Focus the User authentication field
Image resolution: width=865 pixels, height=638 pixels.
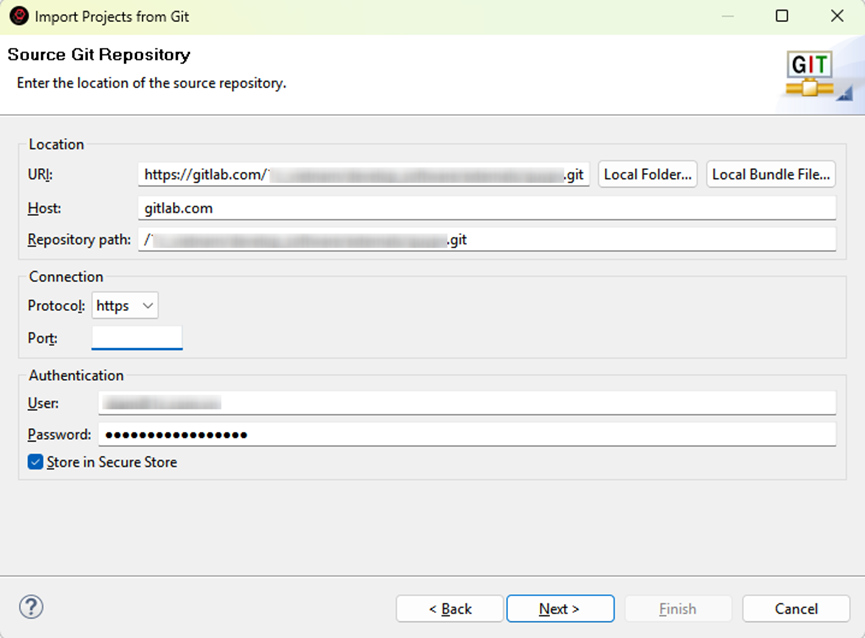click(466, 403)
